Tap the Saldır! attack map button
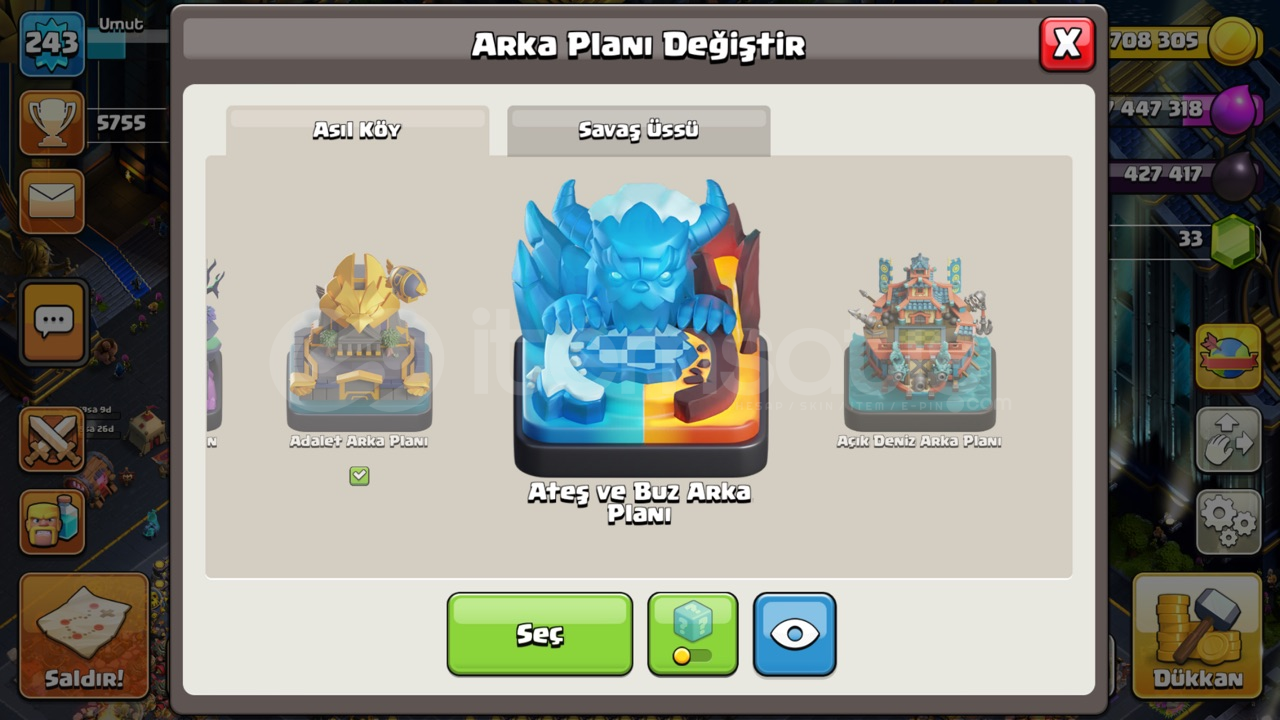This screenshot has width=1280, height=720. point(84,635)
